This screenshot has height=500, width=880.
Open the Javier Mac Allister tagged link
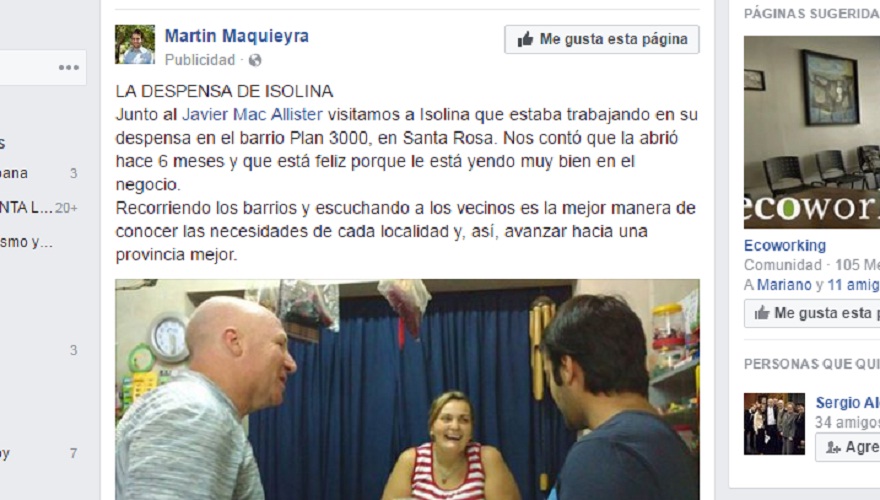point(253,114)
